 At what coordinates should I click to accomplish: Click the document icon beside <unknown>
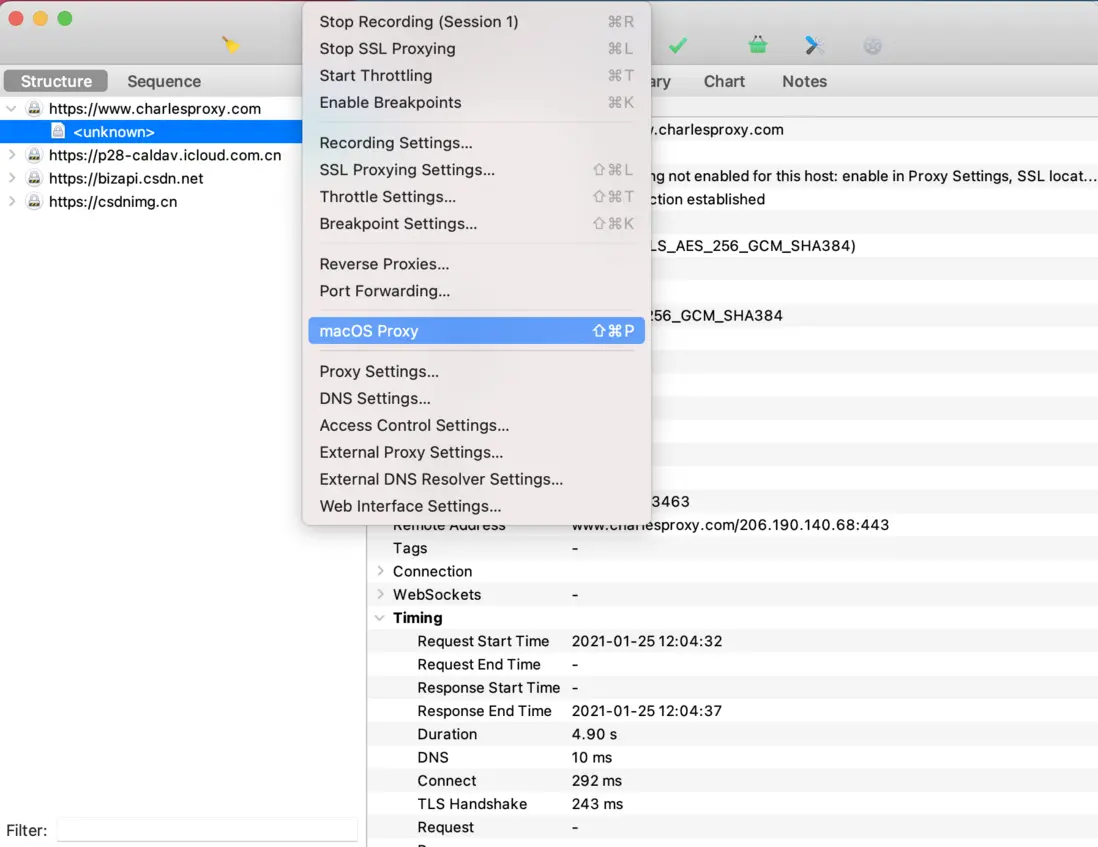pos(58,132)
